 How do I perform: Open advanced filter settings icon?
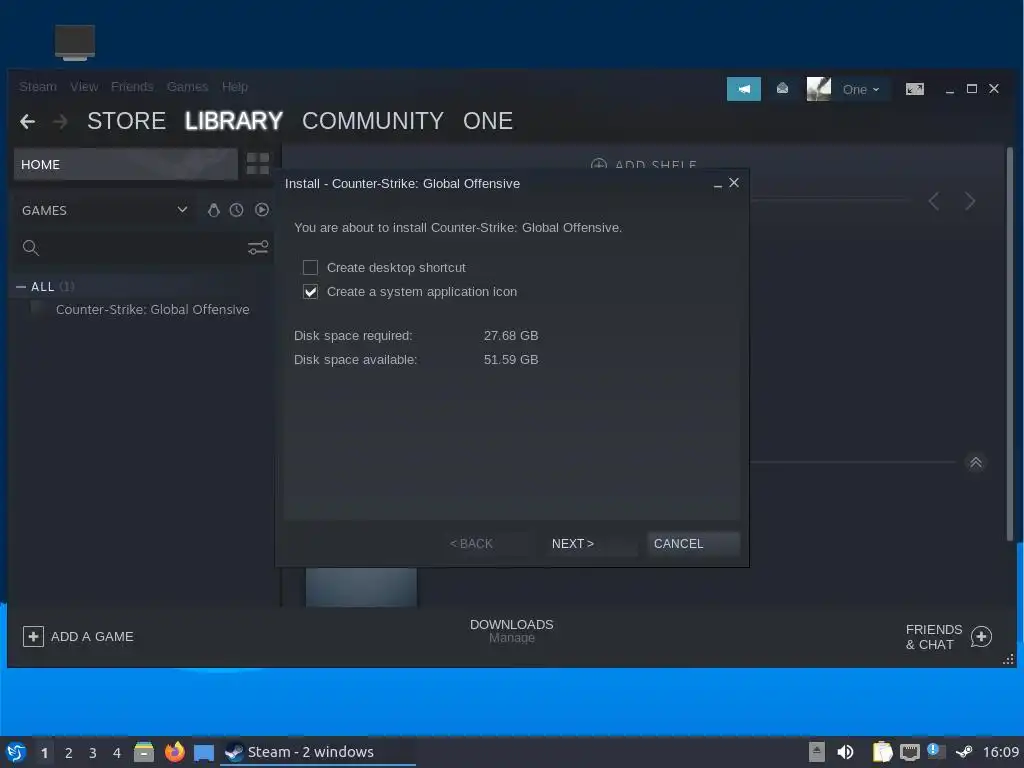(x=258, y=248)
